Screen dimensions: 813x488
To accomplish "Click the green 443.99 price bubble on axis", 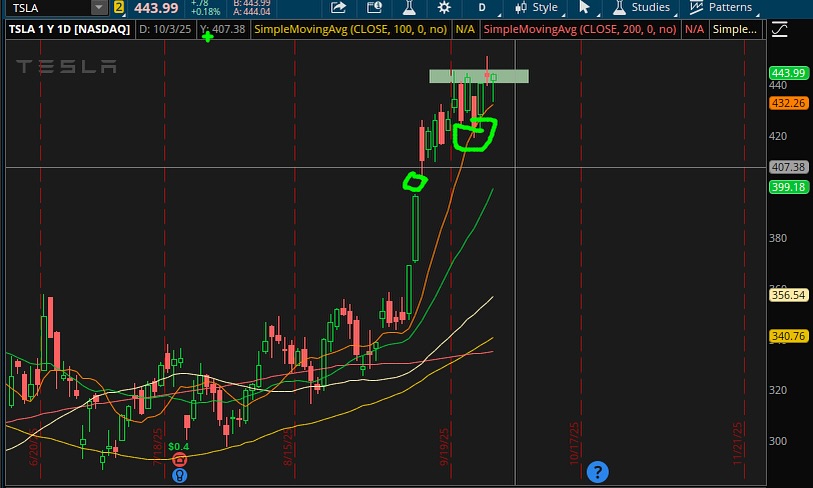I will [788, 73].
